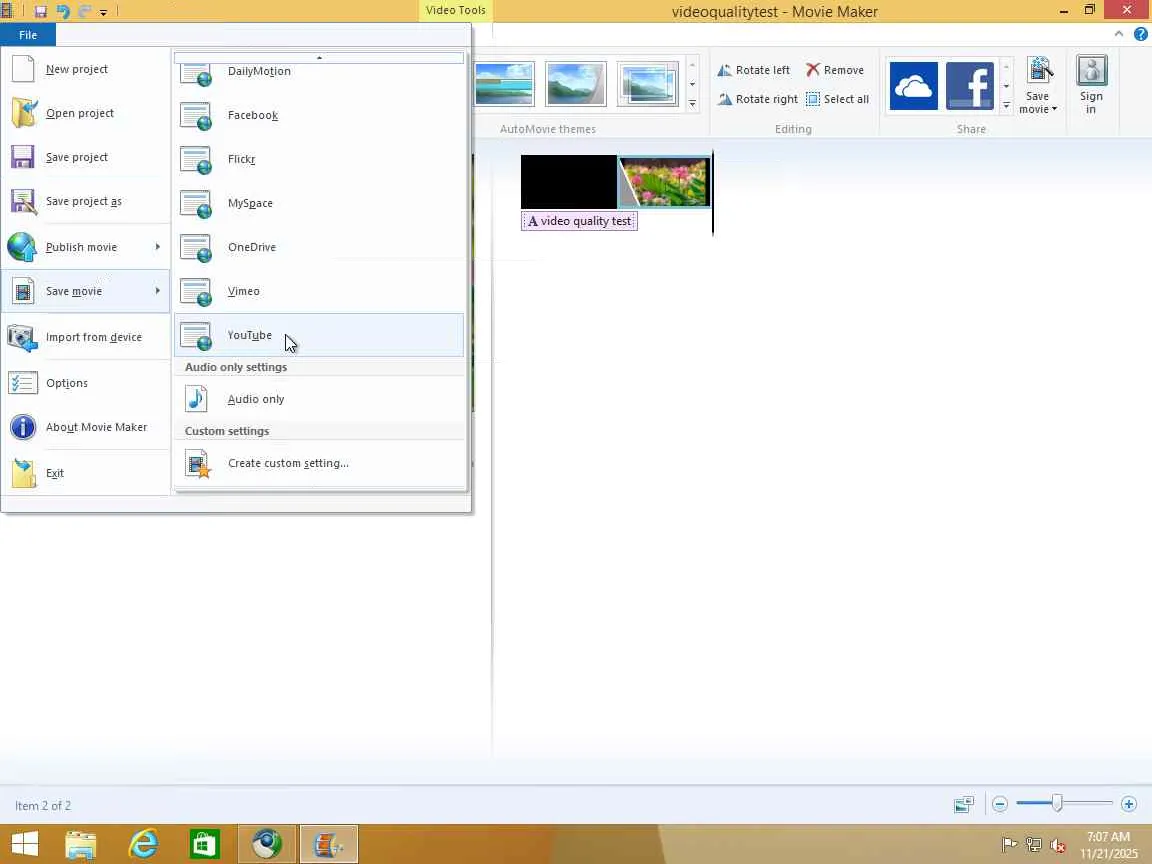
Task: Remove the selected item
Action: (835, 70)
